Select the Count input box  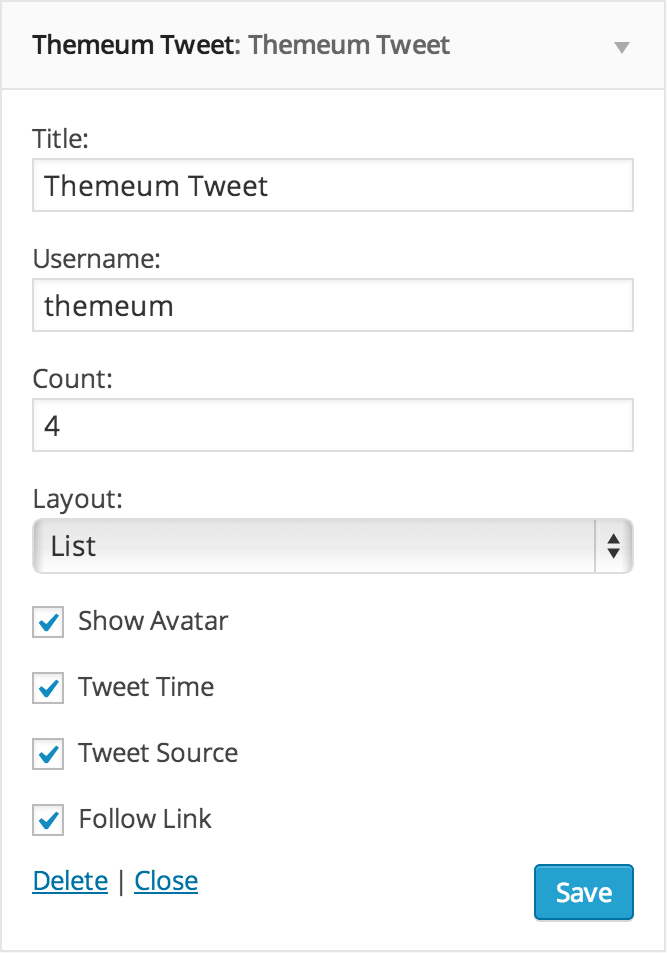333,425
